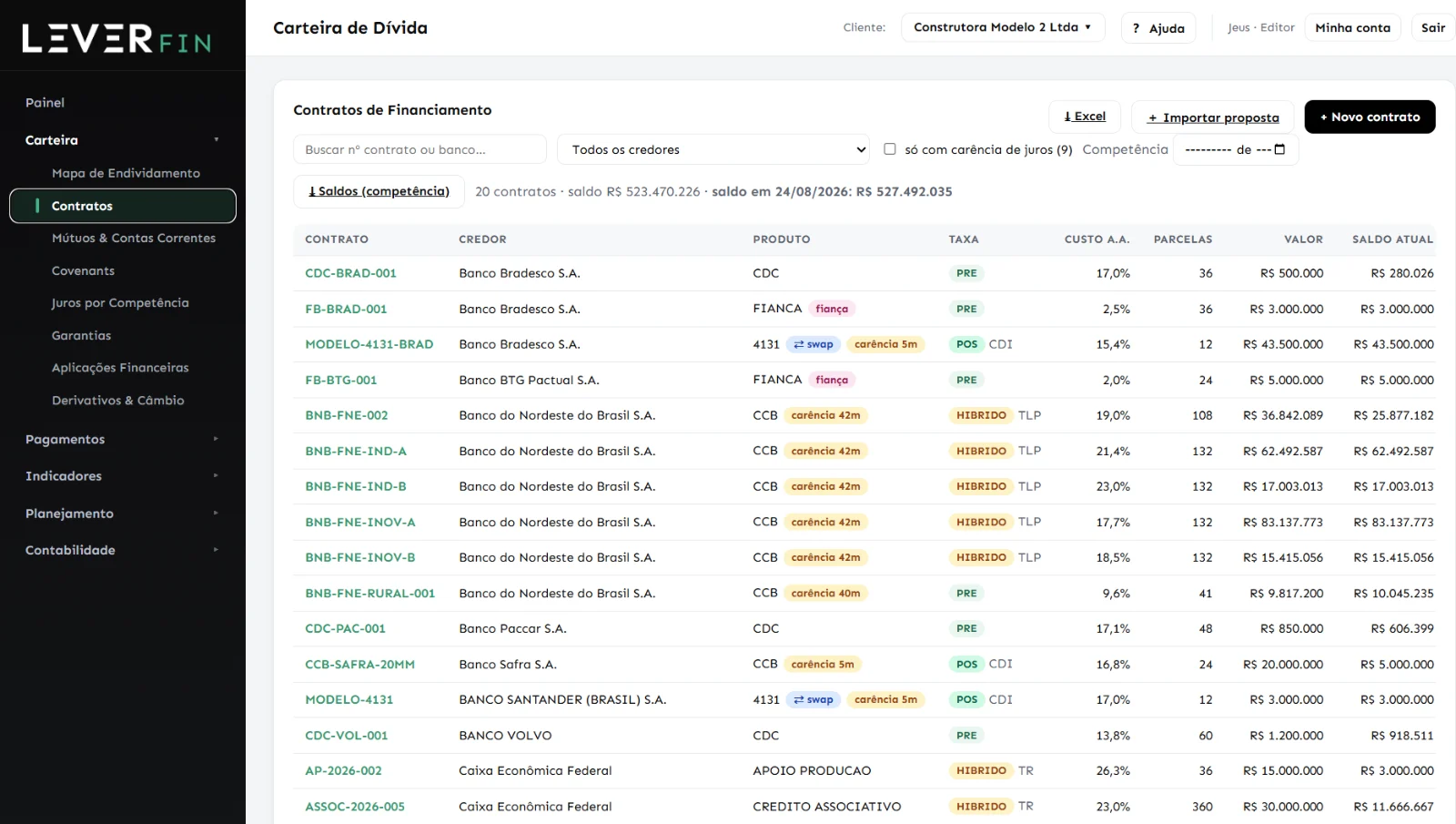Image resolution: width=1456 pixels, height=824 pixels.
Task: Click the HIBRIDO badge on AP-2026-002 row
Action: [981, 770]
